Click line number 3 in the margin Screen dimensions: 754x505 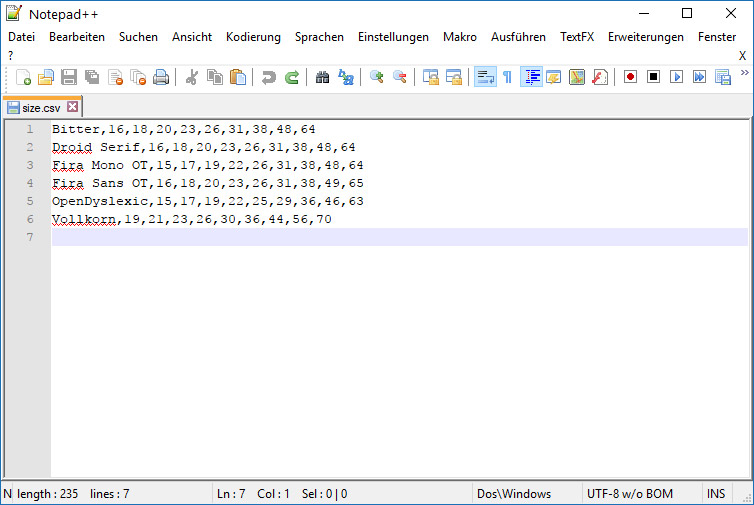tap(30, 165)
